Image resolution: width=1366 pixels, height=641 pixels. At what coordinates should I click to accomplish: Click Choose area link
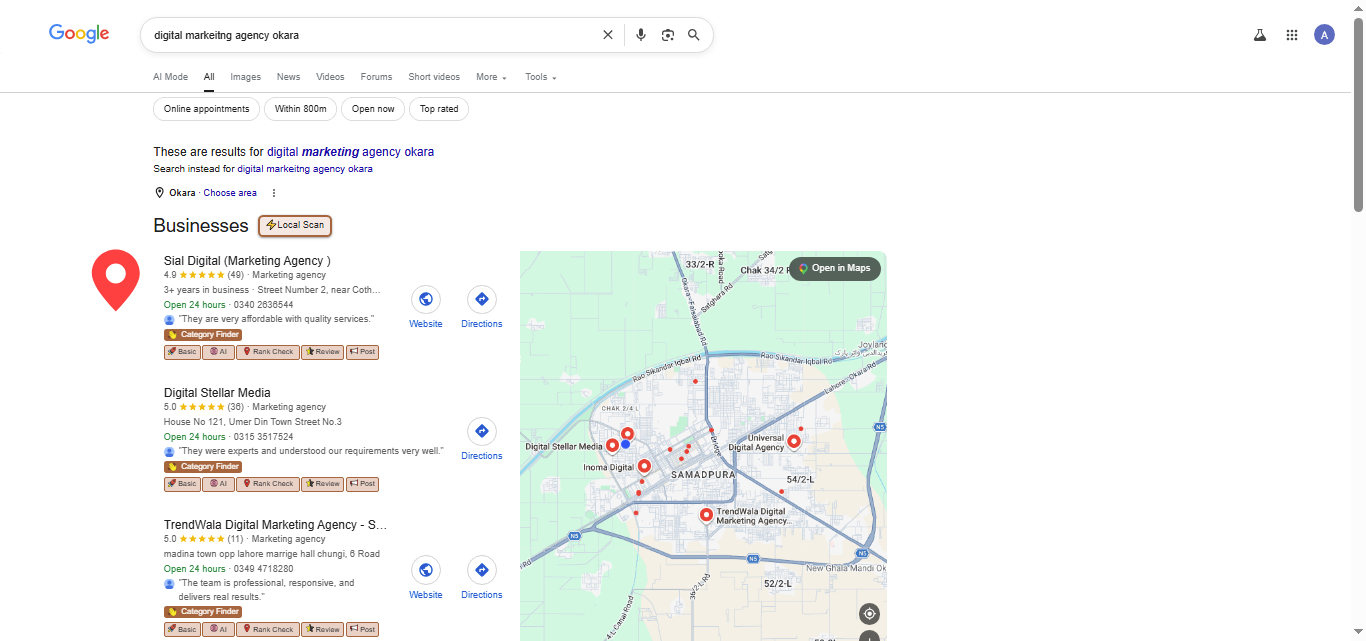pos(230,193)
